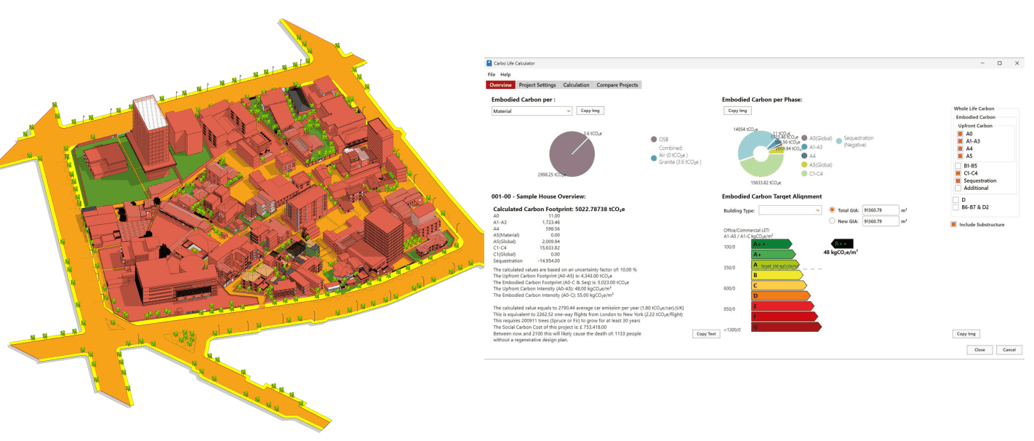
Task: Open the Material dropdown under Embodied Carbon per
Action: (x=532, y=111)
